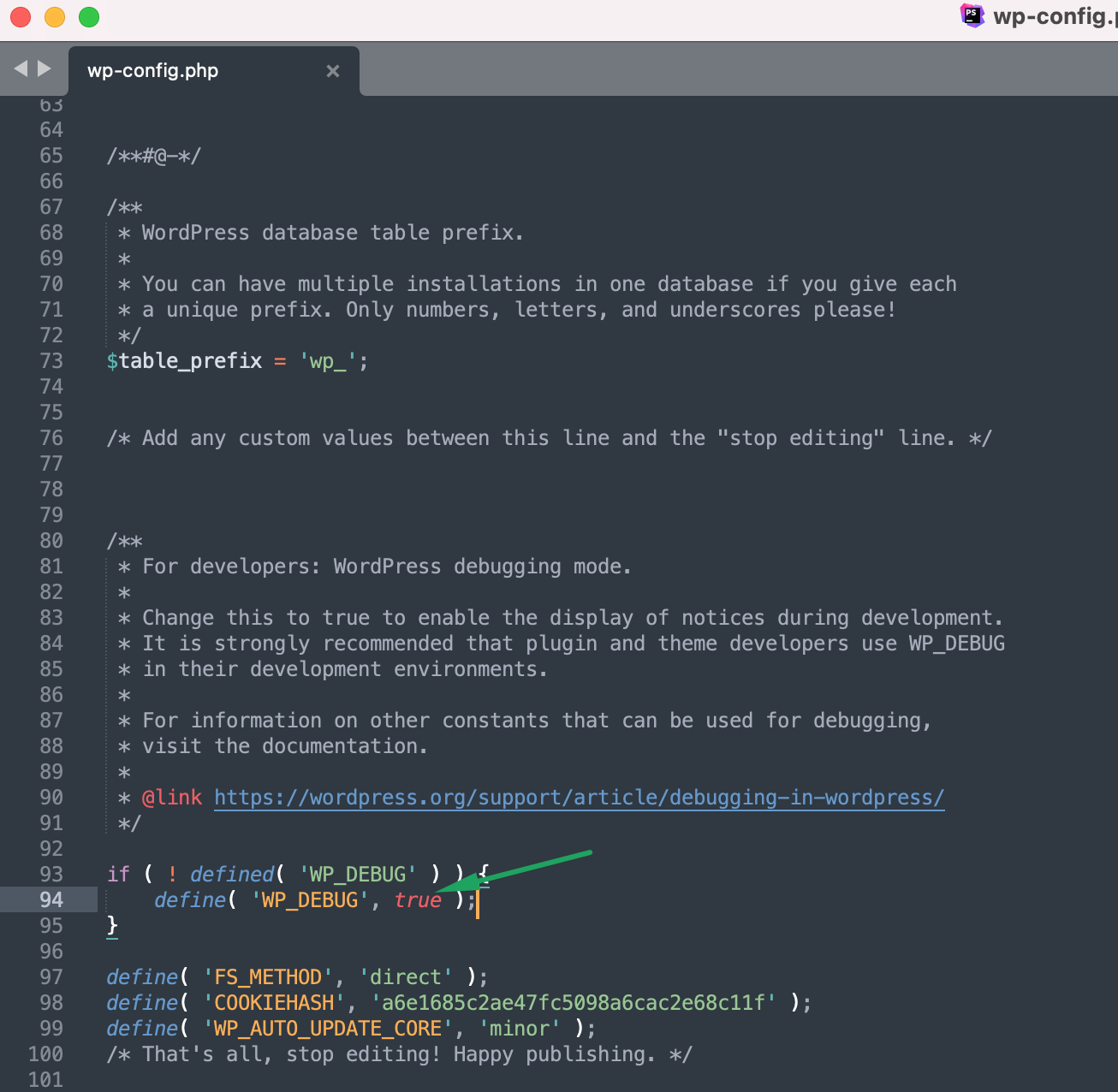Click 'WP_AUTO_UPDATE_CORE' constant name
This screenshot has height=1092, width=1118.
pos(328,1029)
